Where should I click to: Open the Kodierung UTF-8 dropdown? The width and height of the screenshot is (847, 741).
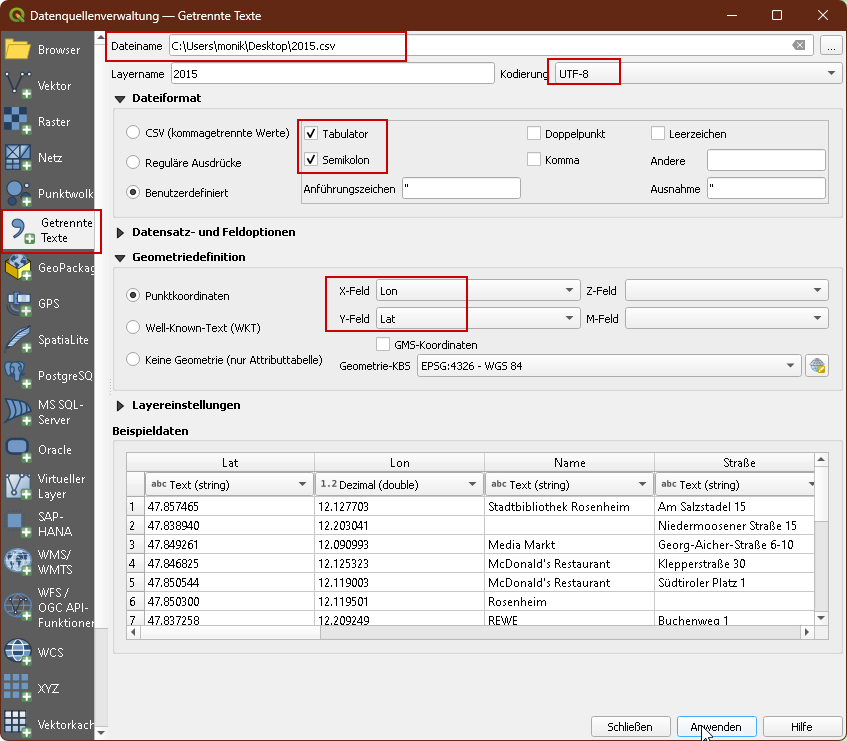click(x=696, y=74)
